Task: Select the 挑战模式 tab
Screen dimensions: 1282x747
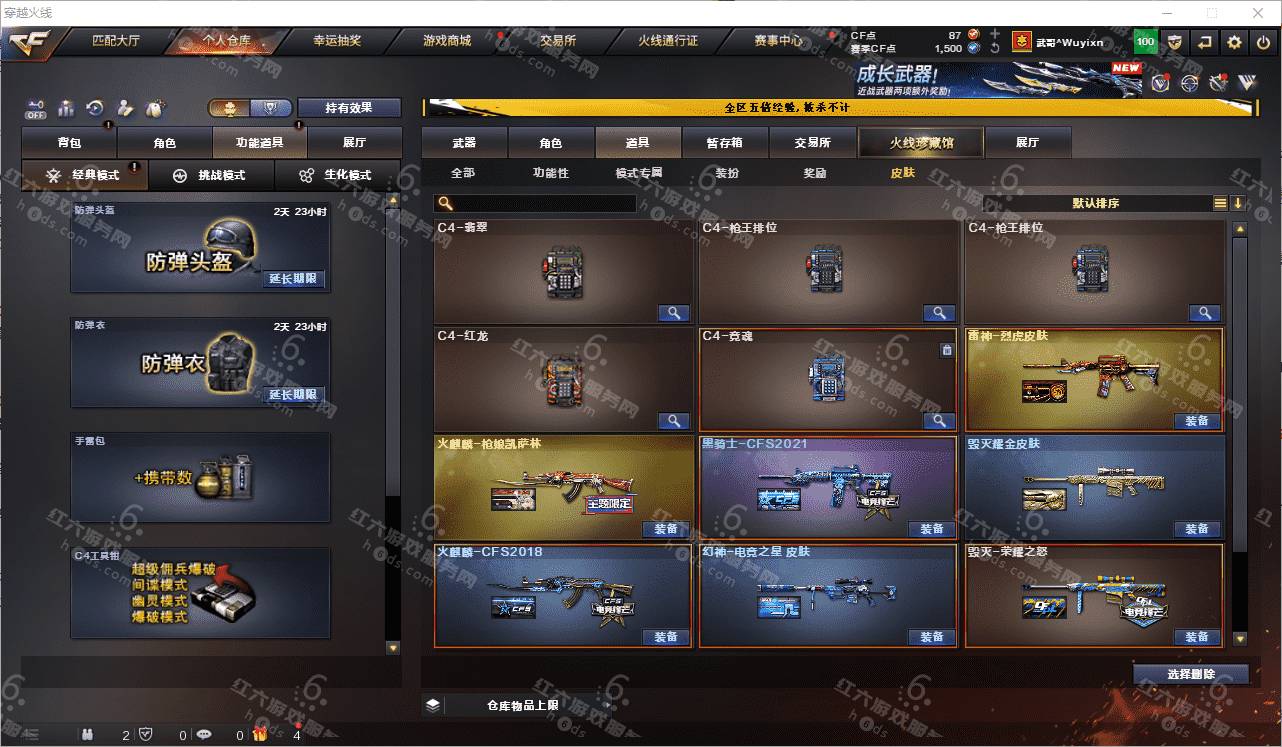Action: (211, 175)
